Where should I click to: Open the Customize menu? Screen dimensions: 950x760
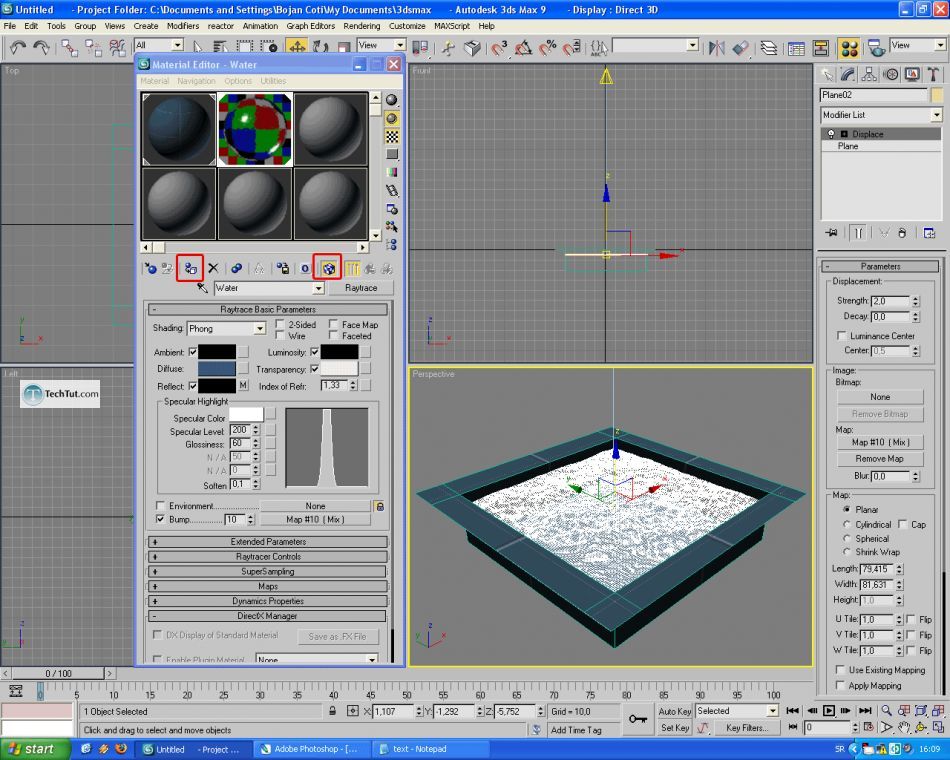point(407,26)
